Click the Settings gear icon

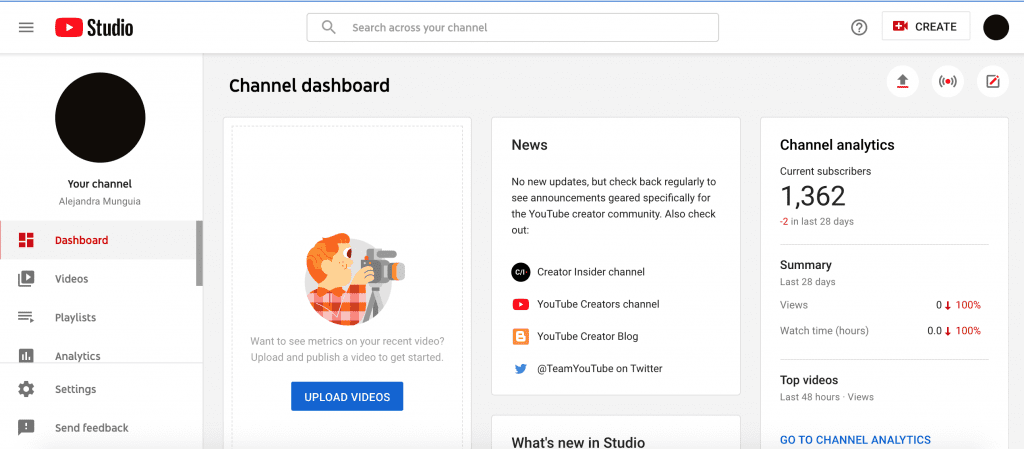tap(26, 389)
